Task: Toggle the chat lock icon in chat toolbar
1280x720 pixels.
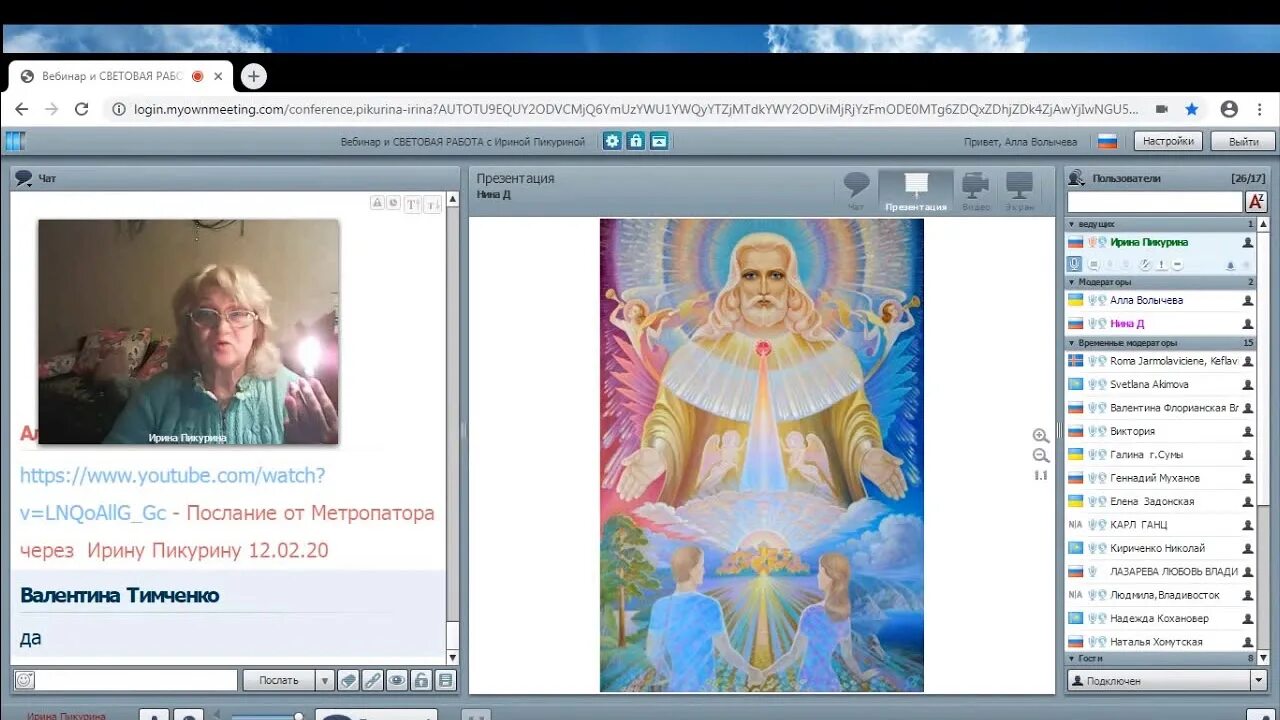Action: [421, 680]
